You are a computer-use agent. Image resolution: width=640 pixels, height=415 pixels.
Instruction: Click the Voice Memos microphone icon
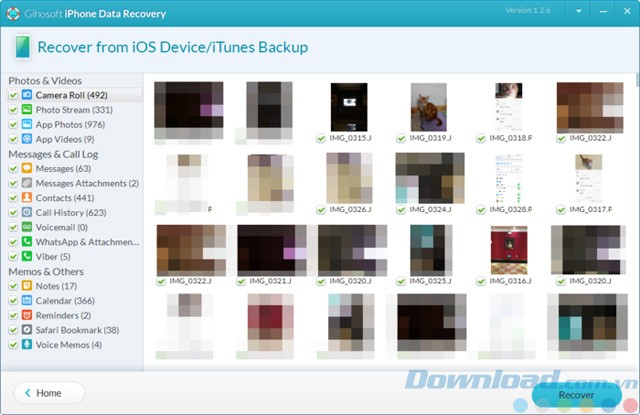coord(26,345)
